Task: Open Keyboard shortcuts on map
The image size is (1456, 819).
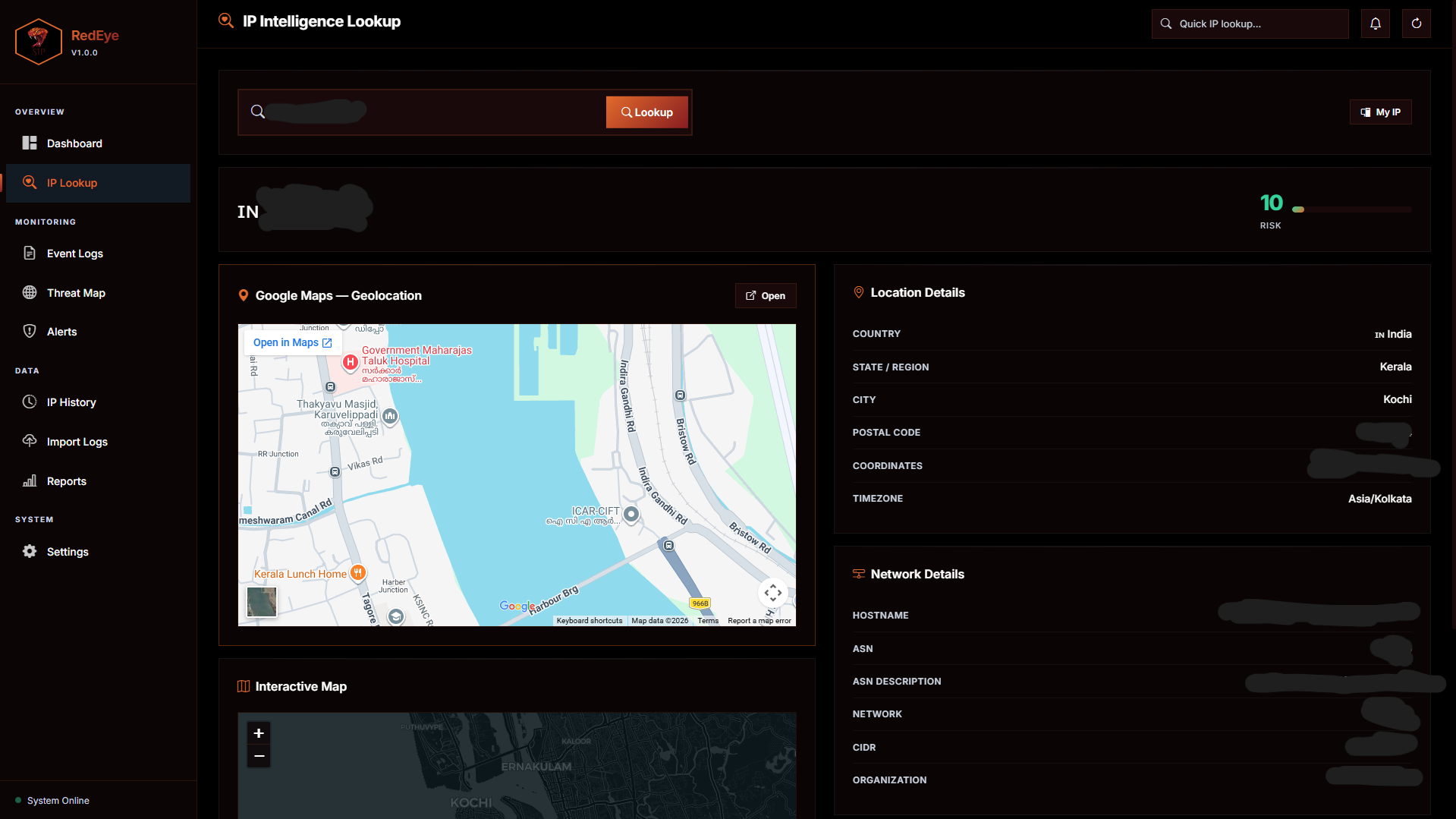Action: click(590, 621)
